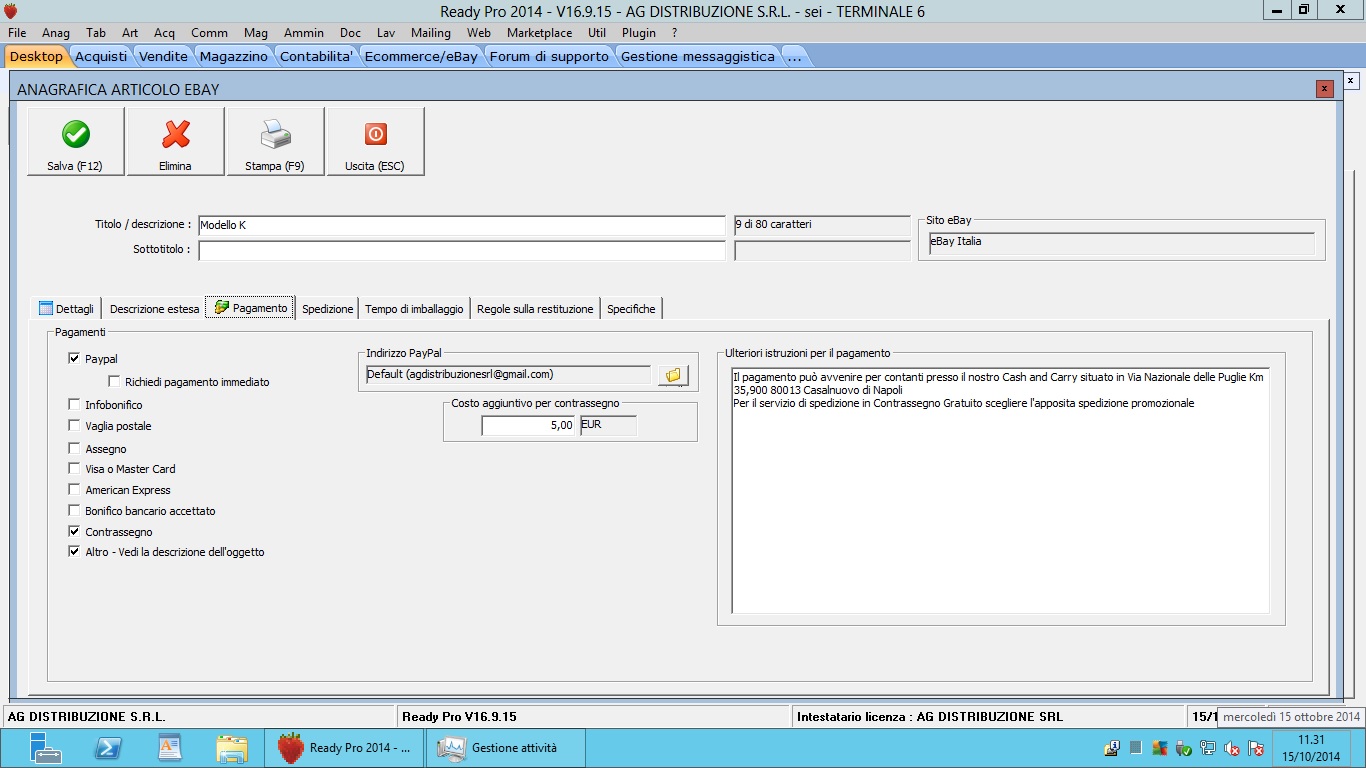The width and height of the screenshot is (1366, 768).
Task: Open the Contabilita' tab
Action: (317, 57)
